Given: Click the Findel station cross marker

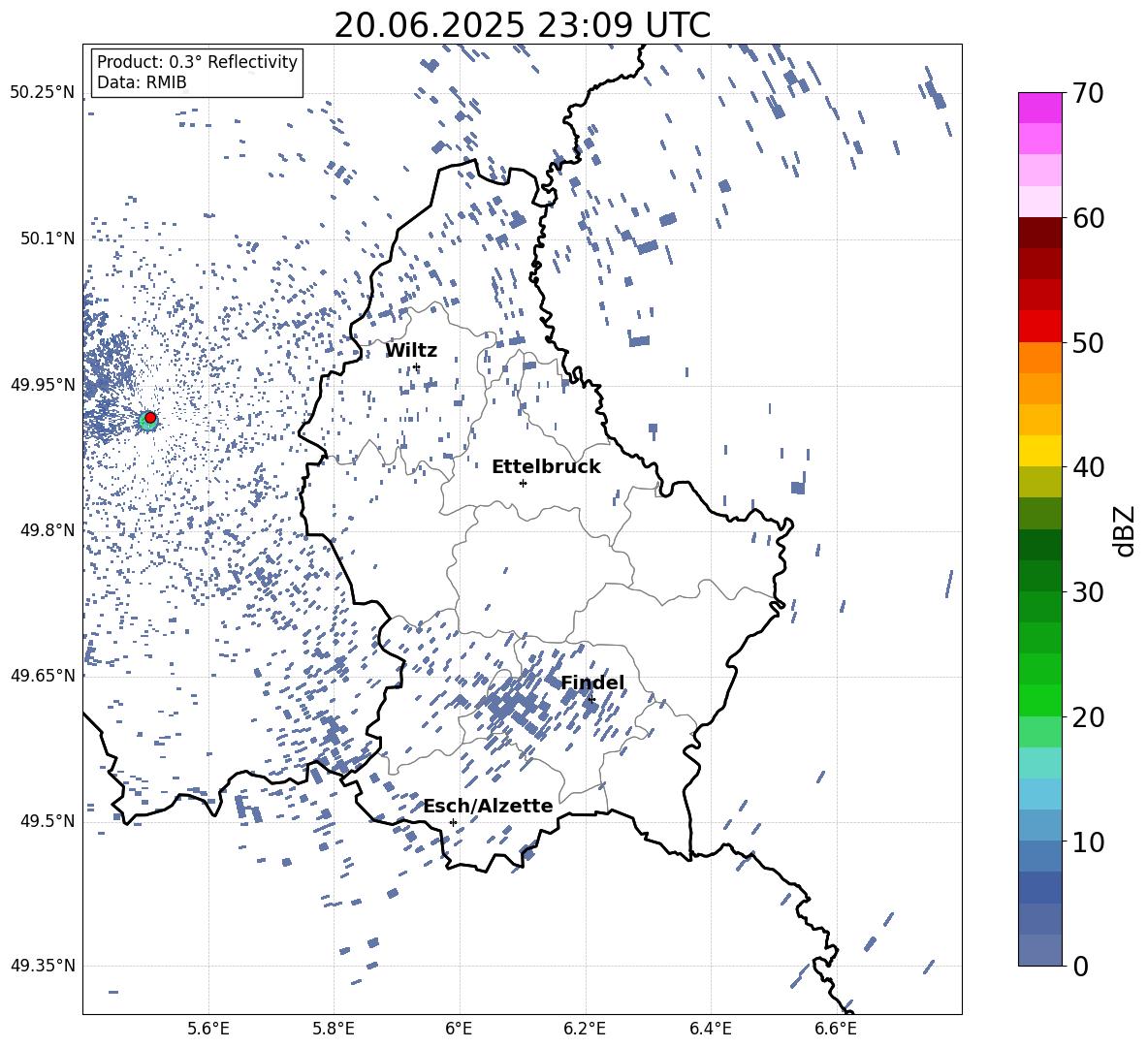Looking at the screenshot, I should tap(591, 699).
